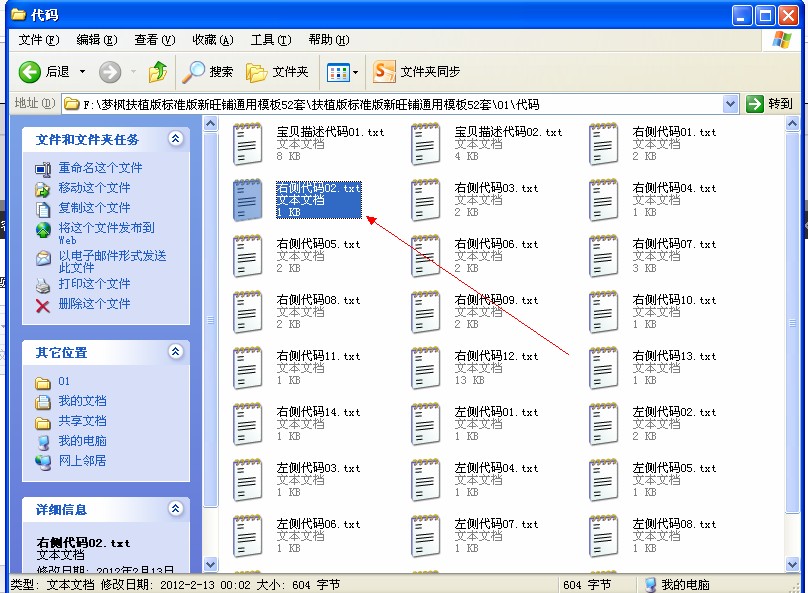This screenshot has height=593, width=808.
Task: Open the folder sync (文件夹同步) tool
Action: 417,72
